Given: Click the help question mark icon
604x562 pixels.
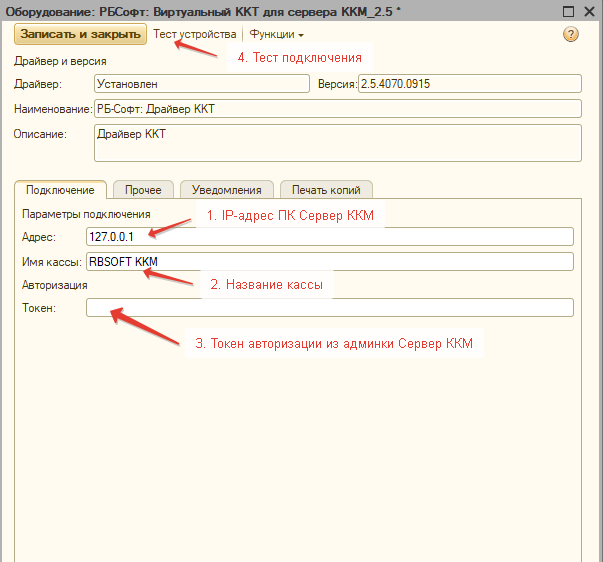Looking at the screenshot, I should 570,34.
